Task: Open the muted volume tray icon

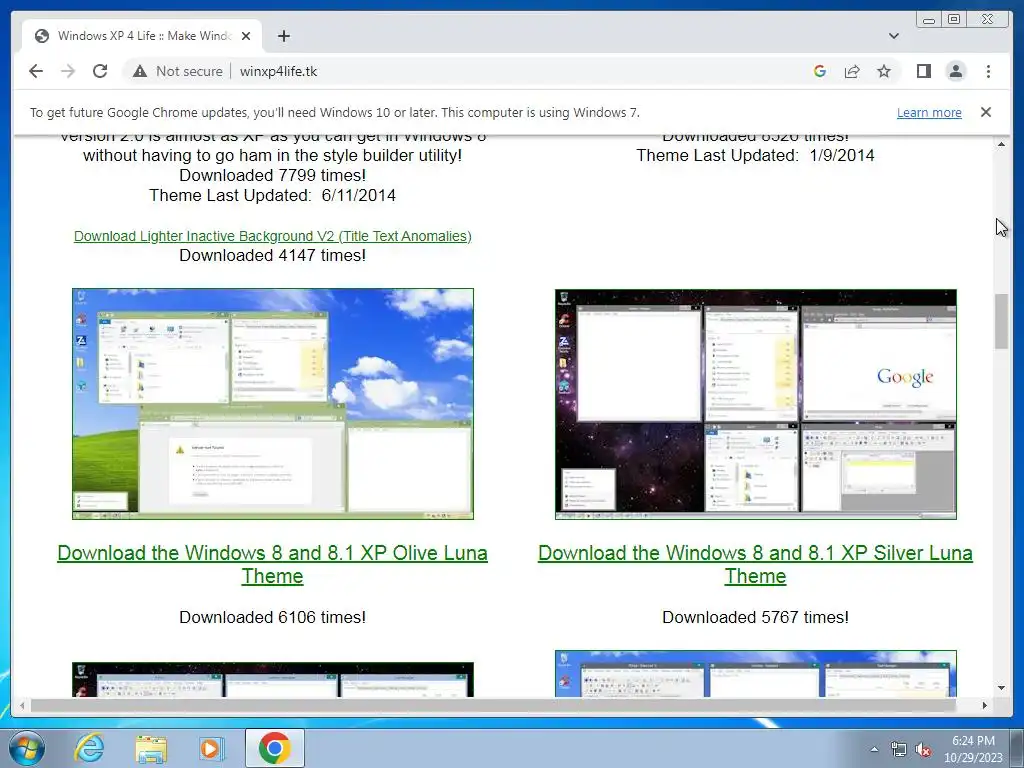Action: tap(923, 749)
